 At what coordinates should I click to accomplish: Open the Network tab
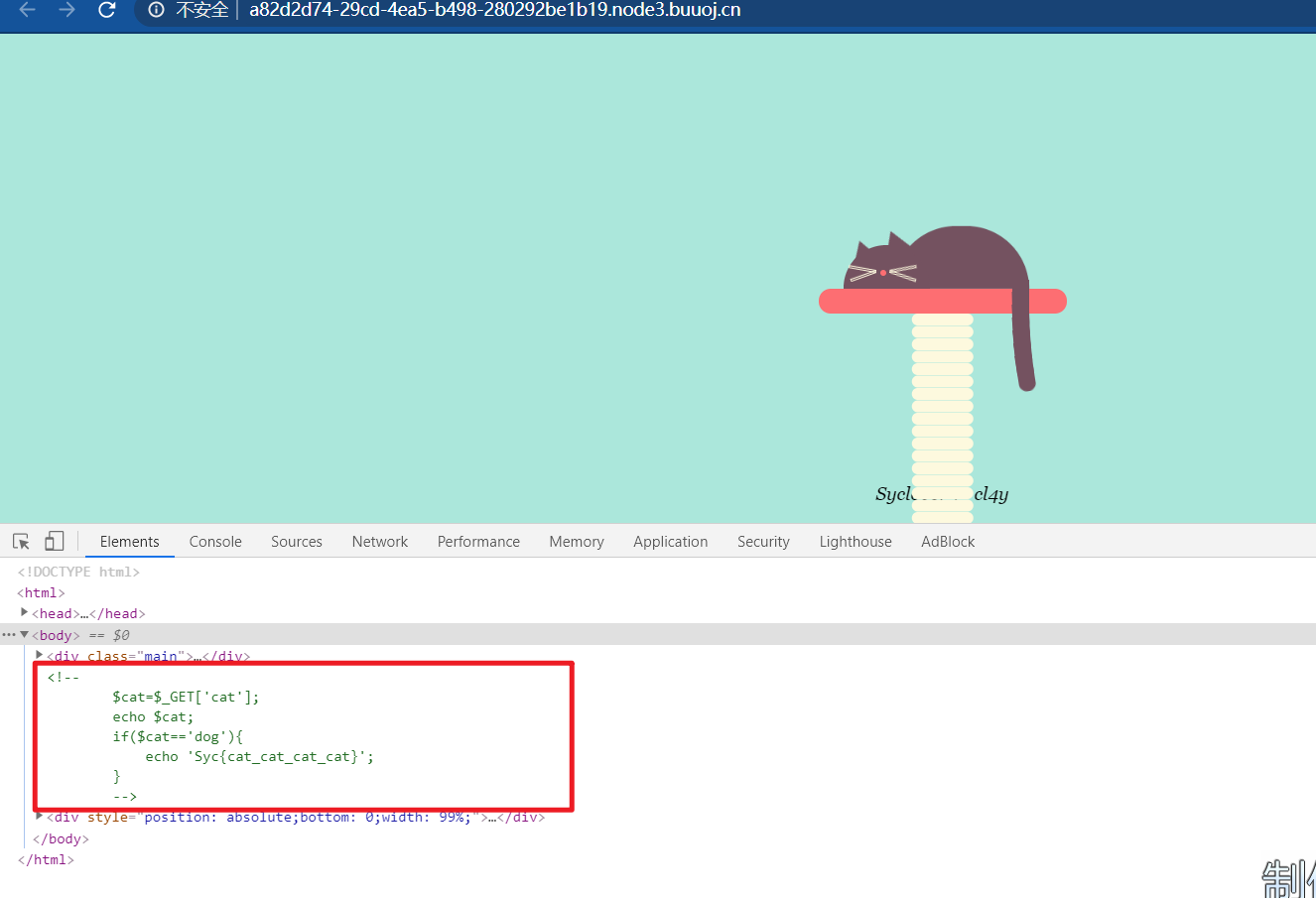click(380, 541)
